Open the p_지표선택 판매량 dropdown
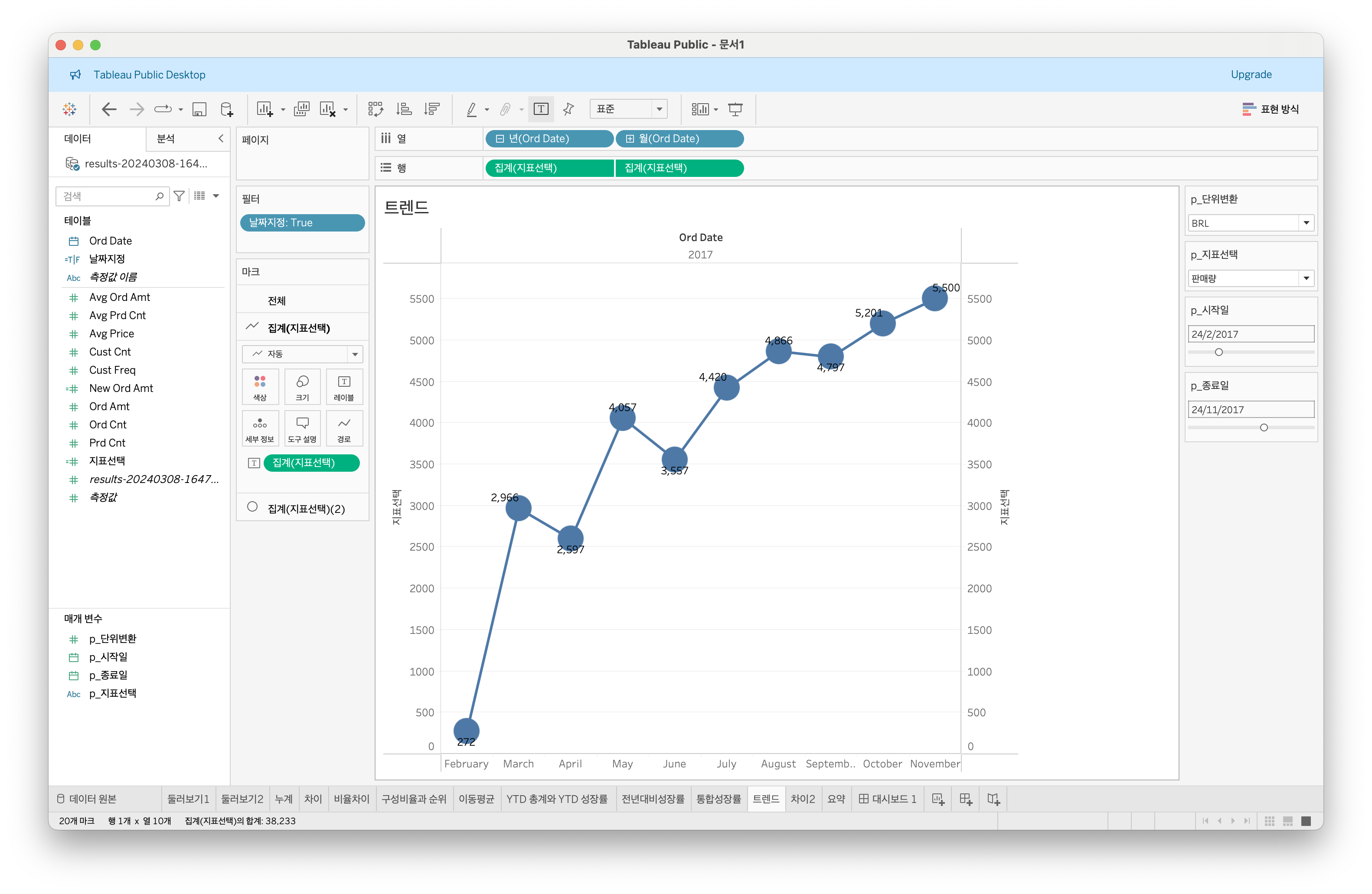Image resolution: width=1372 pixels, height=894 pixels. (1306, 278)
